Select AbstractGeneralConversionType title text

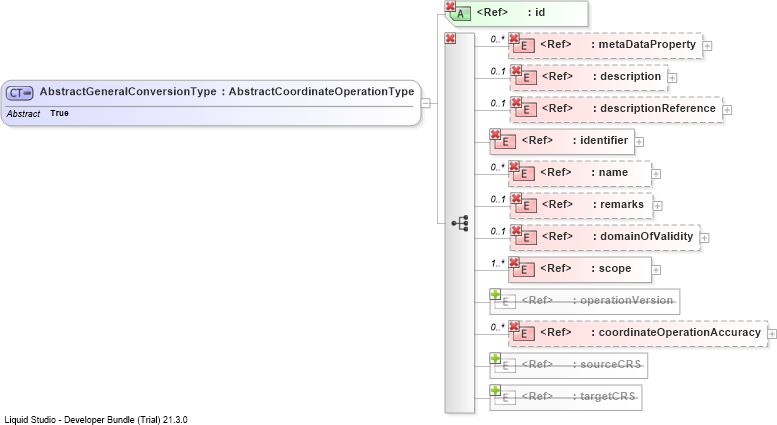(128, 92)
